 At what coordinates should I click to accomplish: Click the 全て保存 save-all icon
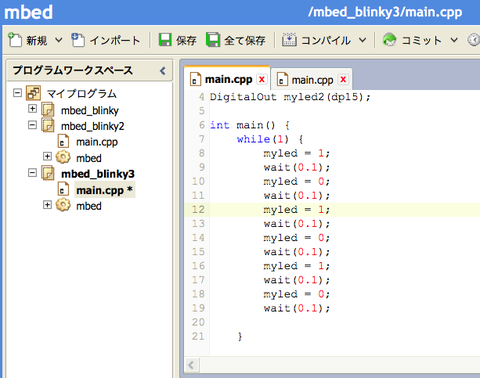coord(213,40)
